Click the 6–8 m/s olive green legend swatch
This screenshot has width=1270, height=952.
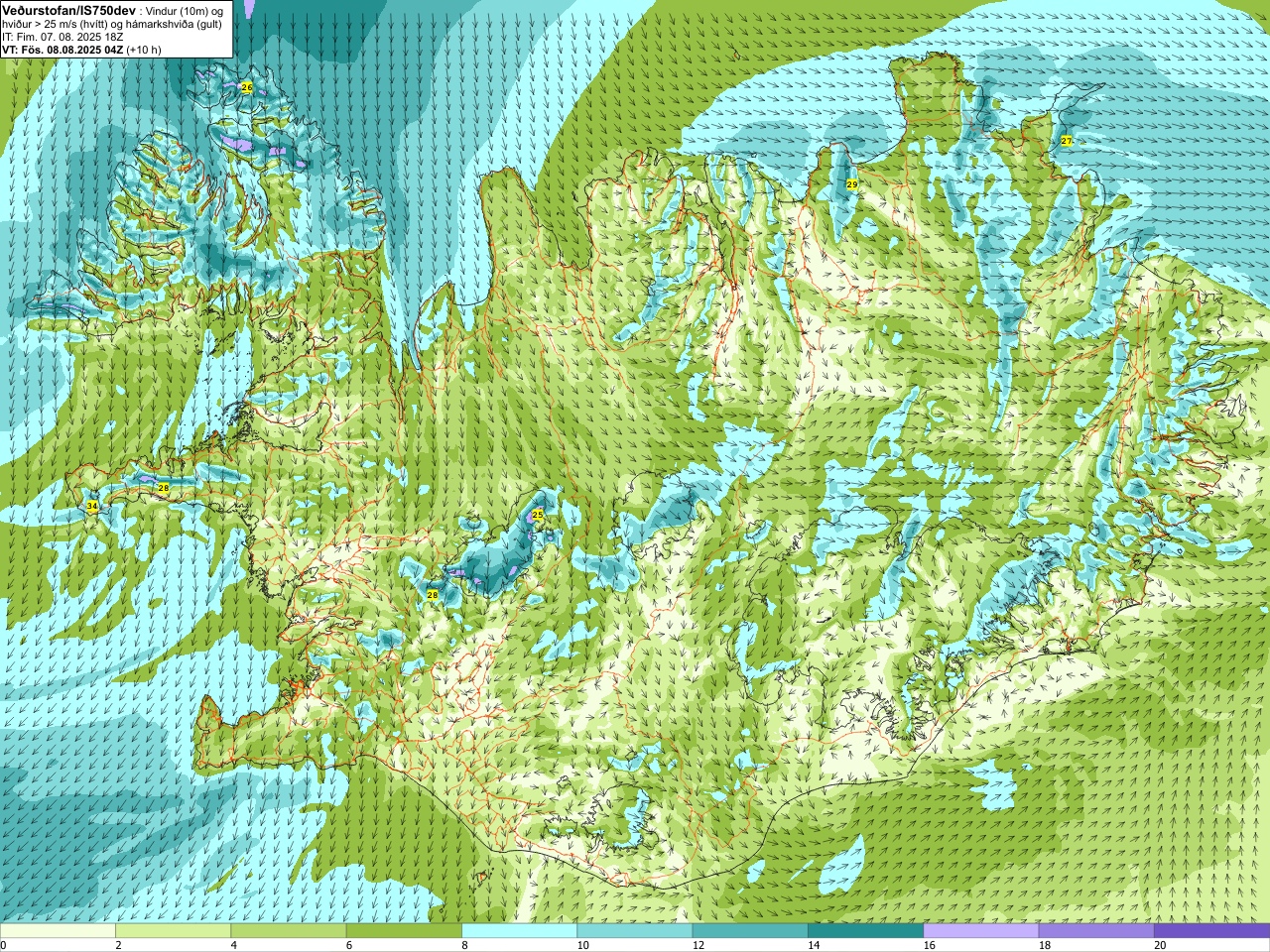(x=404, y=931)
